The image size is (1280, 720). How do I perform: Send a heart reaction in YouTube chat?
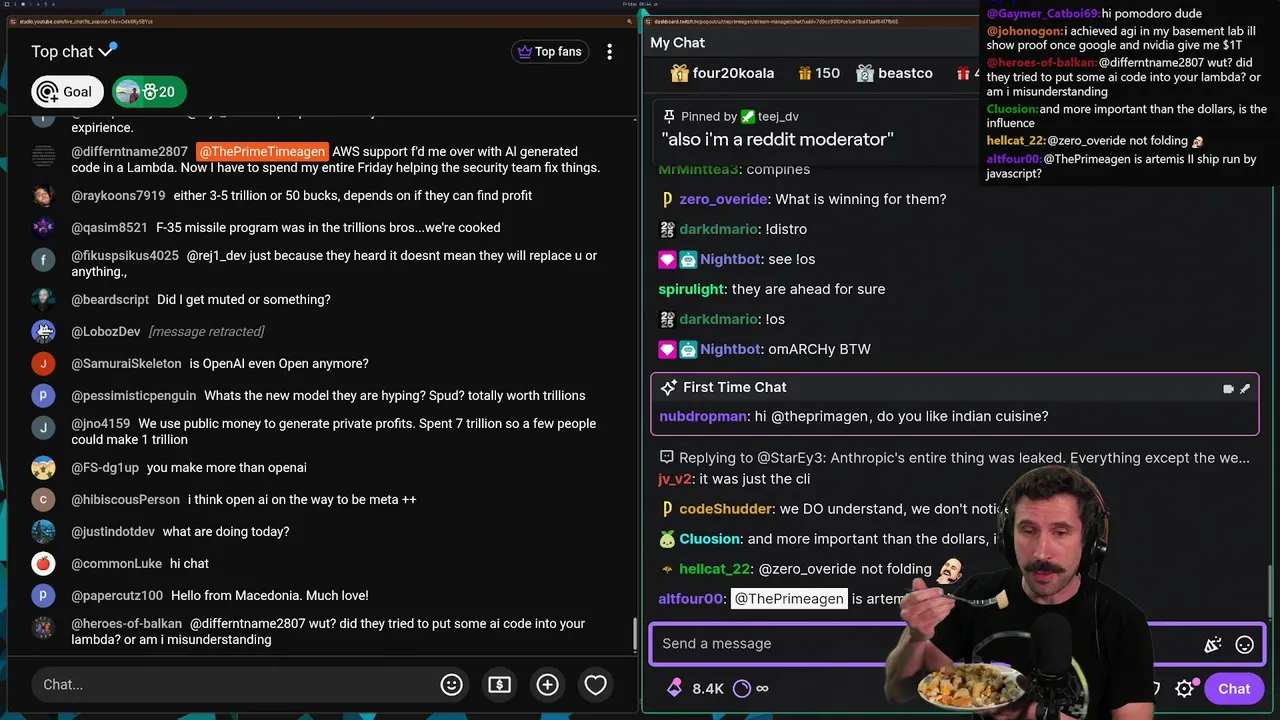[x=595, y=685]
